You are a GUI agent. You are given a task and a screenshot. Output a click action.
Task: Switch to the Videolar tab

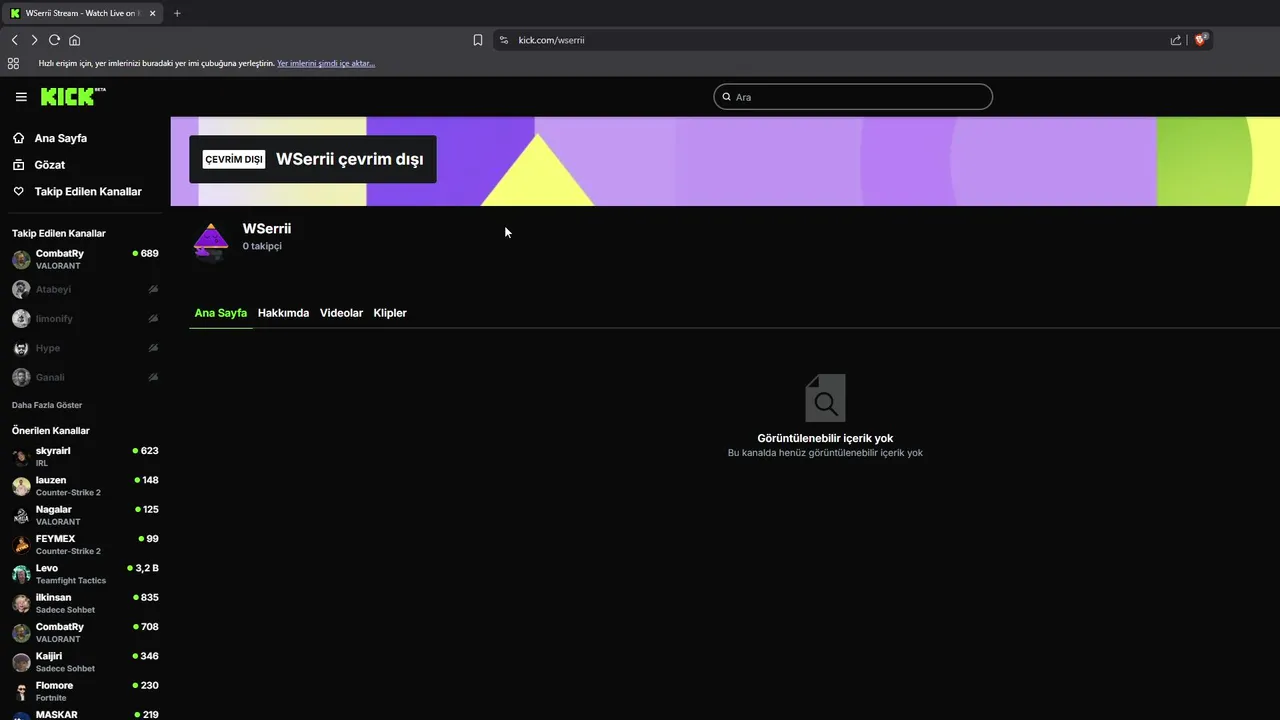(341, 313)
